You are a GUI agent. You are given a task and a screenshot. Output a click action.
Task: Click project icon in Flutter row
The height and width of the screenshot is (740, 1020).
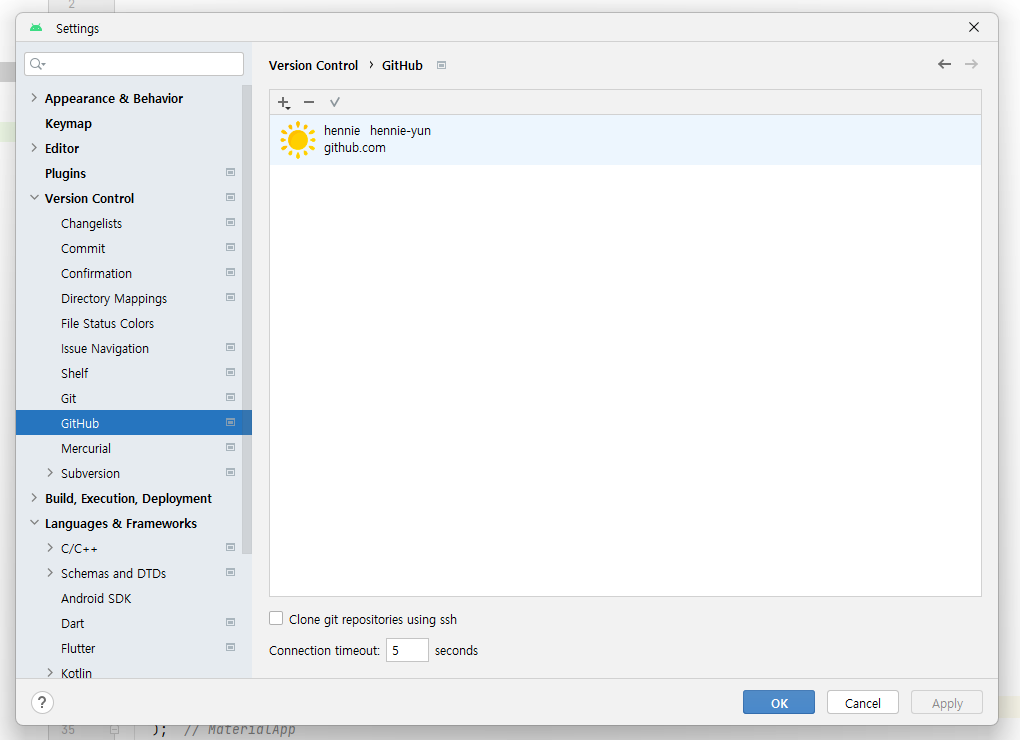(x=230, y=648)
